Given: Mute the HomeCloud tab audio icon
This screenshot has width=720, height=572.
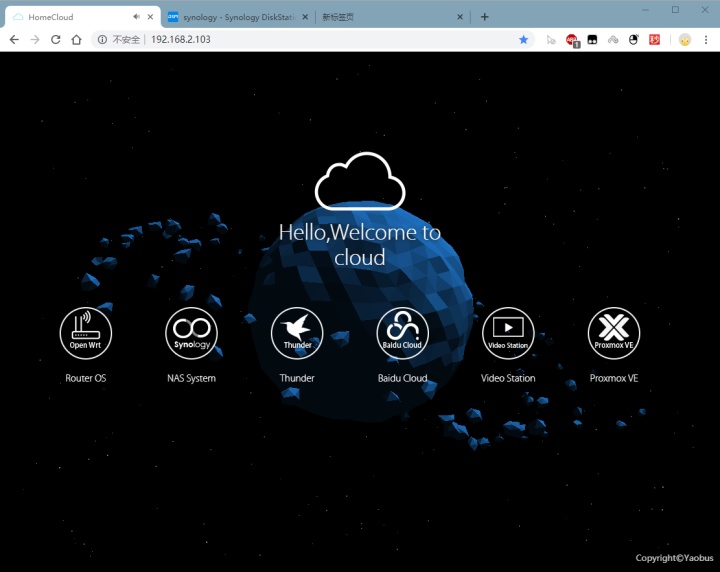Looking at the screenshot, I should 136,17.
